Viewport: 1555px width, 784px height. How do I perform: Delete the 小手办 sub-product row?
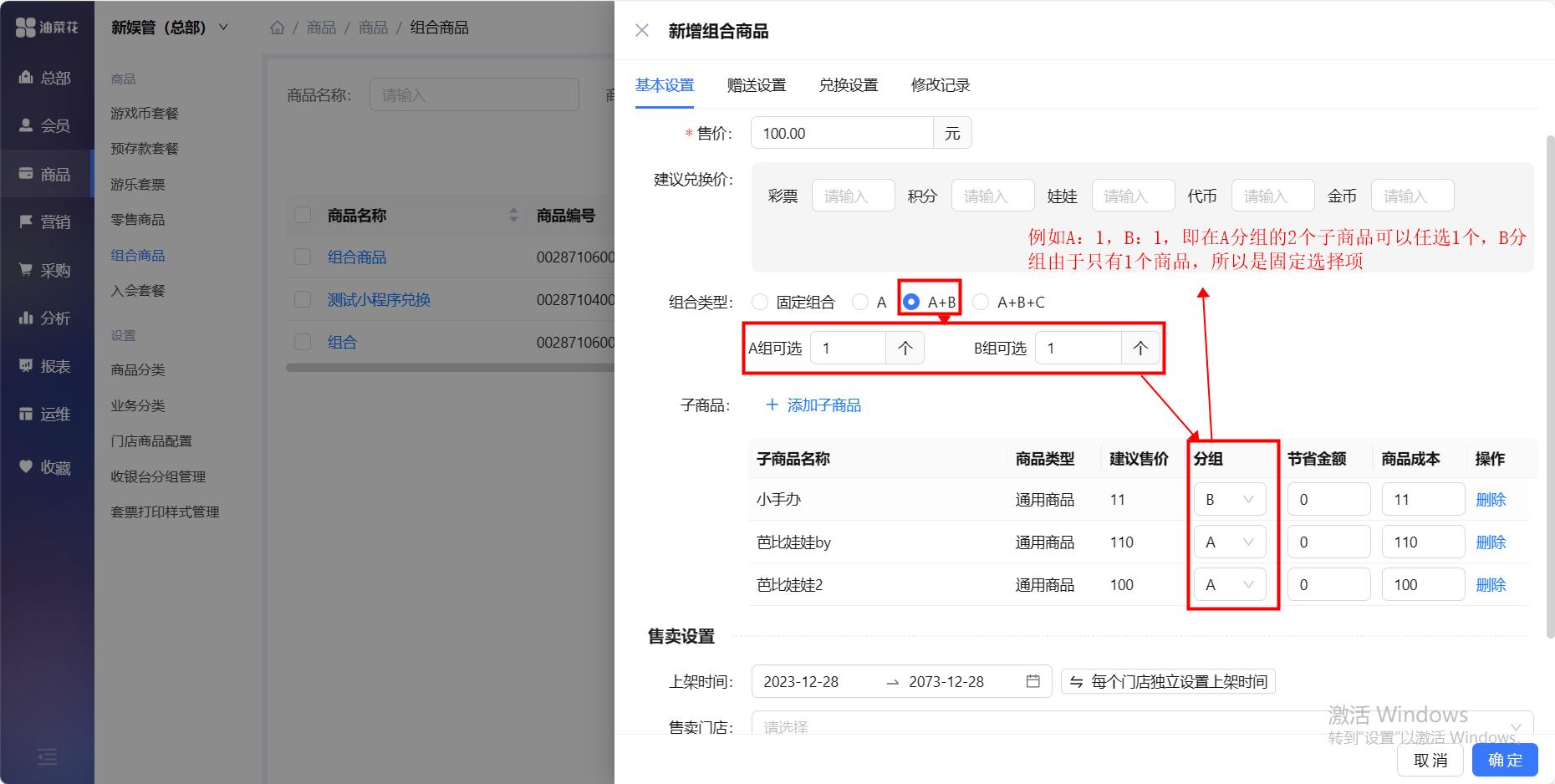click(x=1491, y=499)
